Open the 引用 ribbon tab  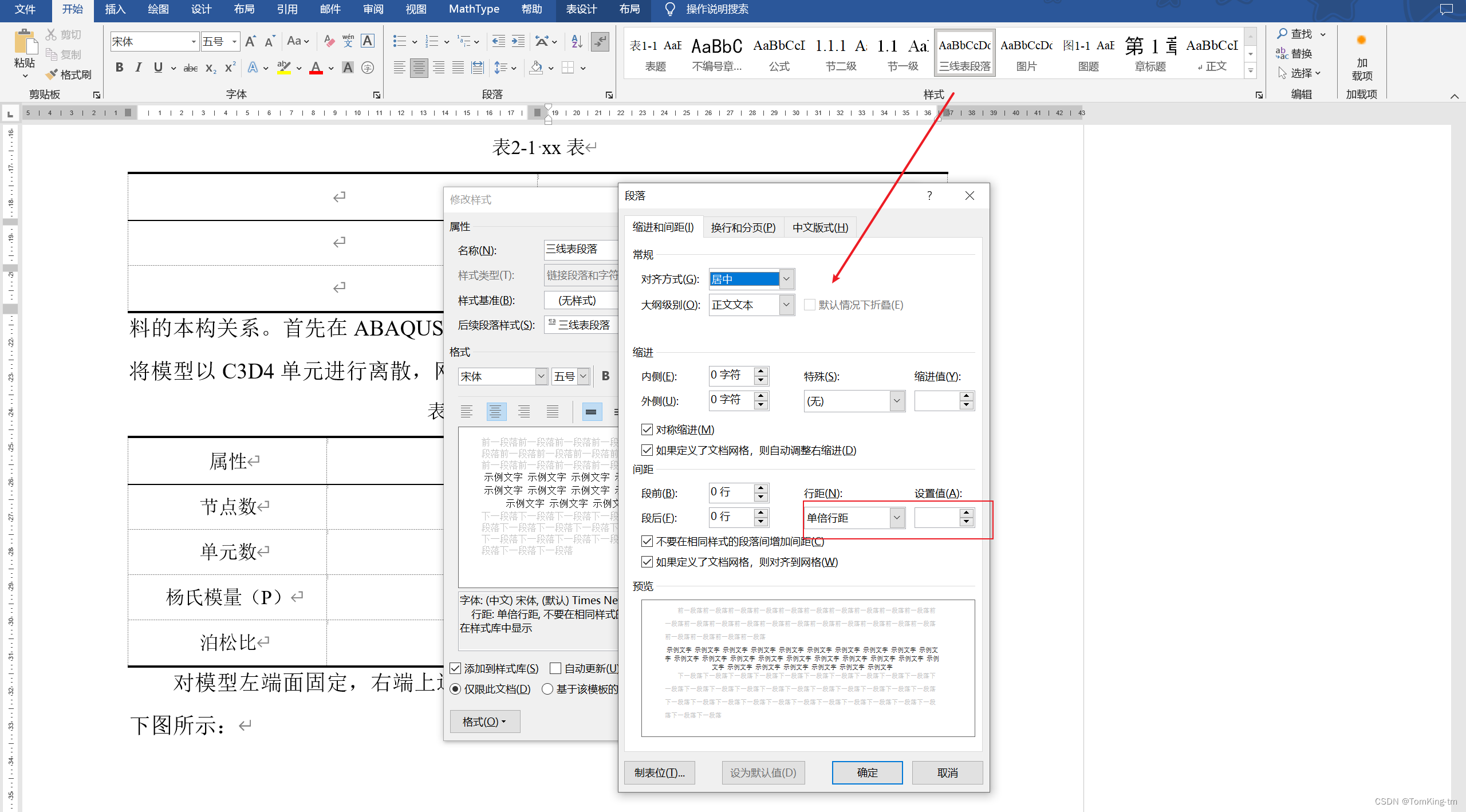(287, 9)
